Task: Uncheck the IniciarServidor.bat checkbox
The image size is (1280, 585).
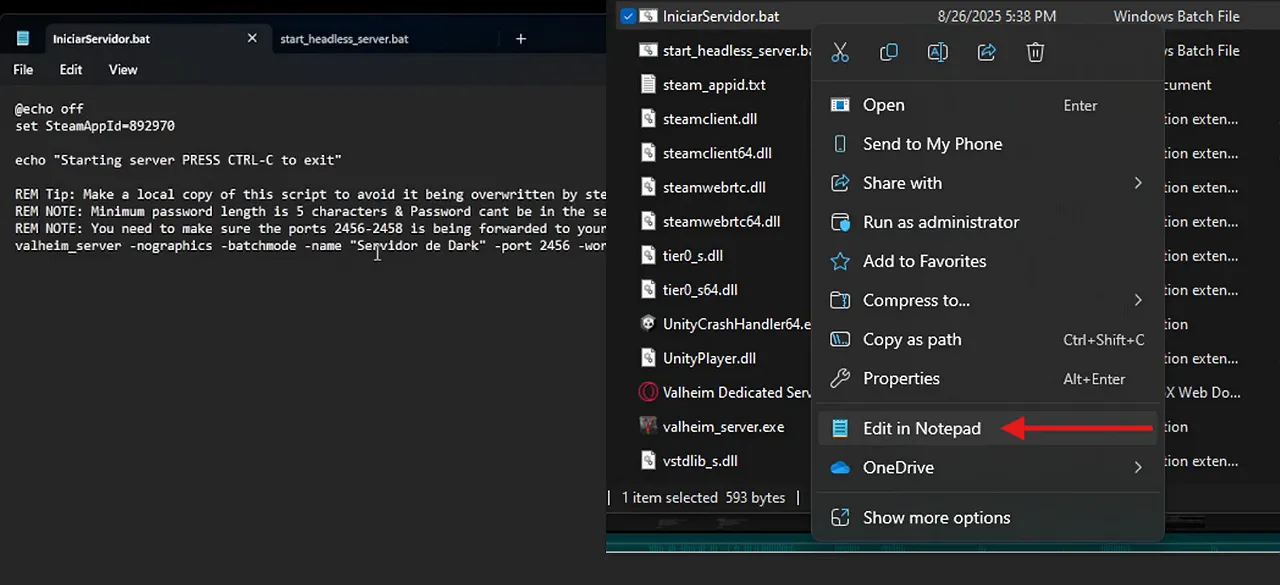Action: pos(627,16)
